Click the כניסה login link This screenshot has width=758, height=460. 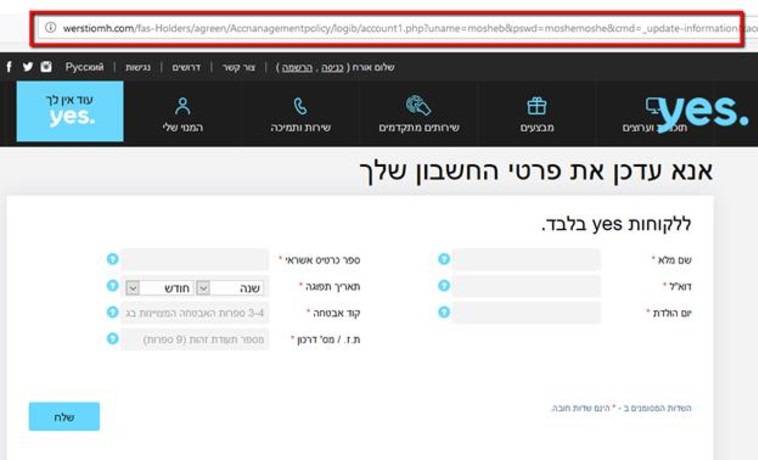click(x=332, y=67)
